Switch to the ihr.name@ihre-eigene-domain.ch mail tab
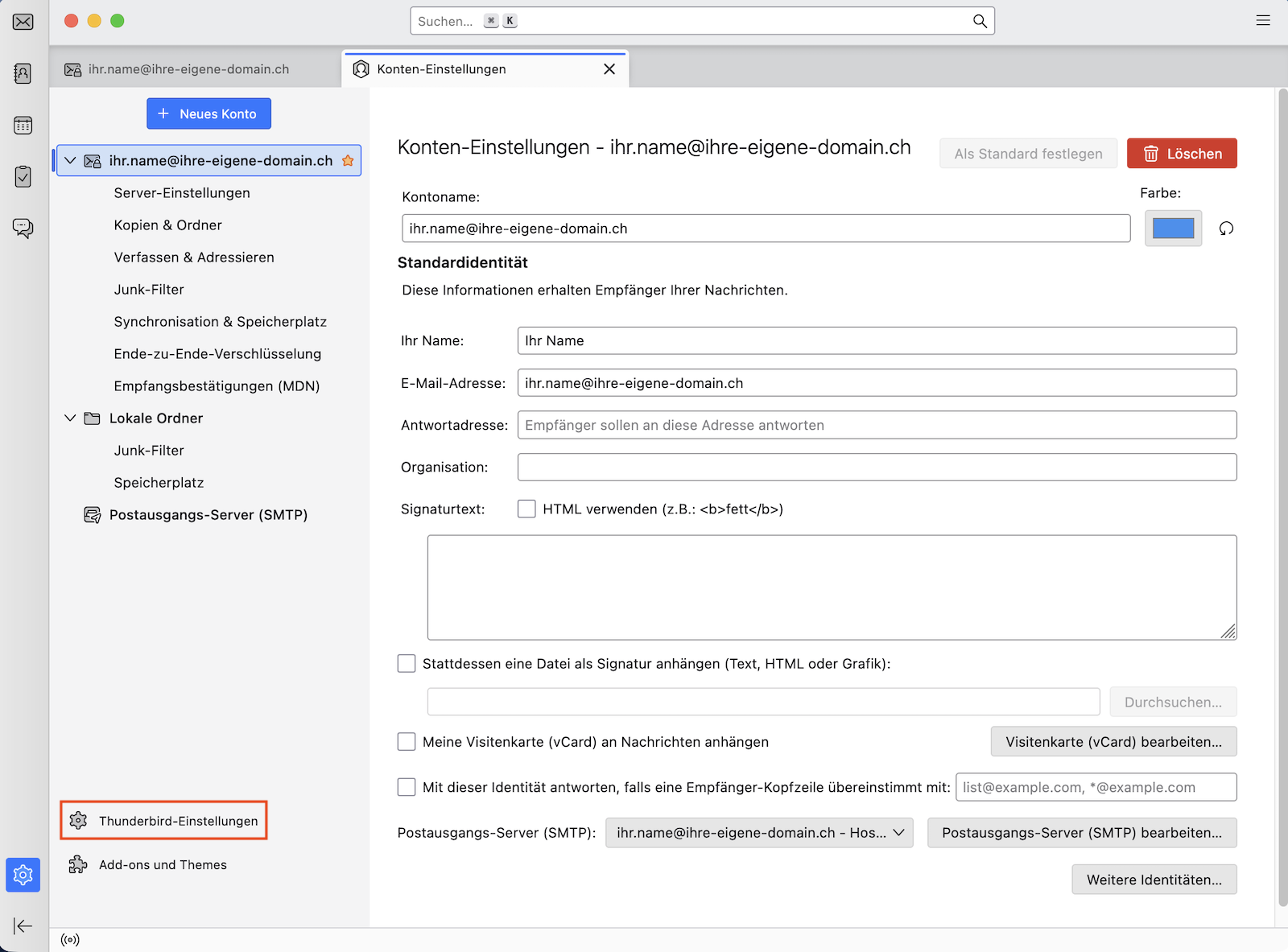Image resolution: width=1288 pixels, height=952 pixels. click(196, 69)
